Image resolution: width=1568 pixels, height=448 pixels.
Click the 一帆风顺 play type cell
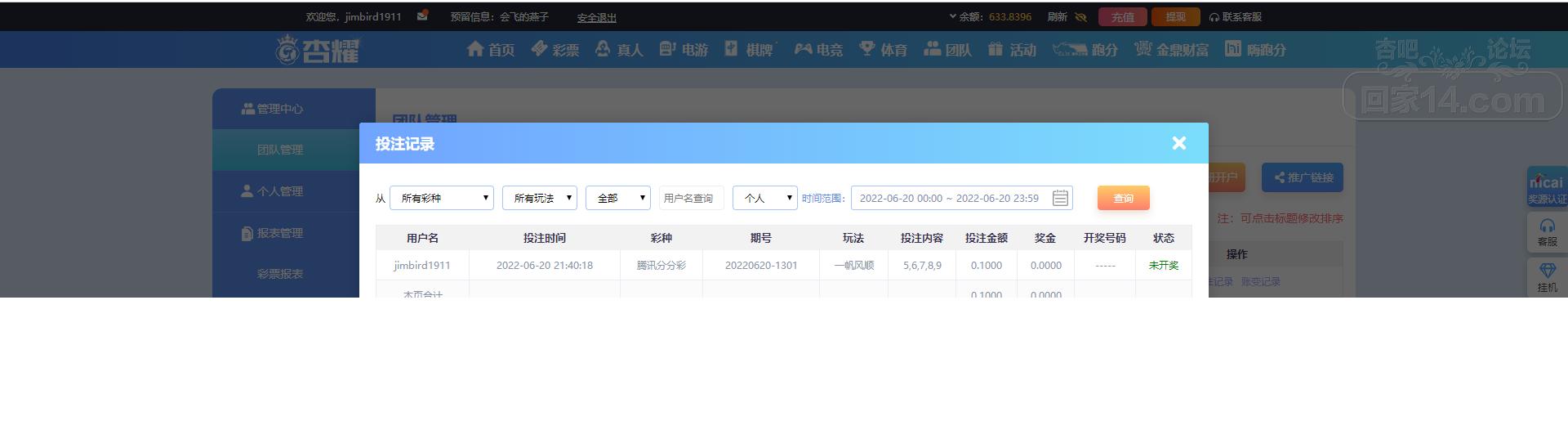[854, 265]
